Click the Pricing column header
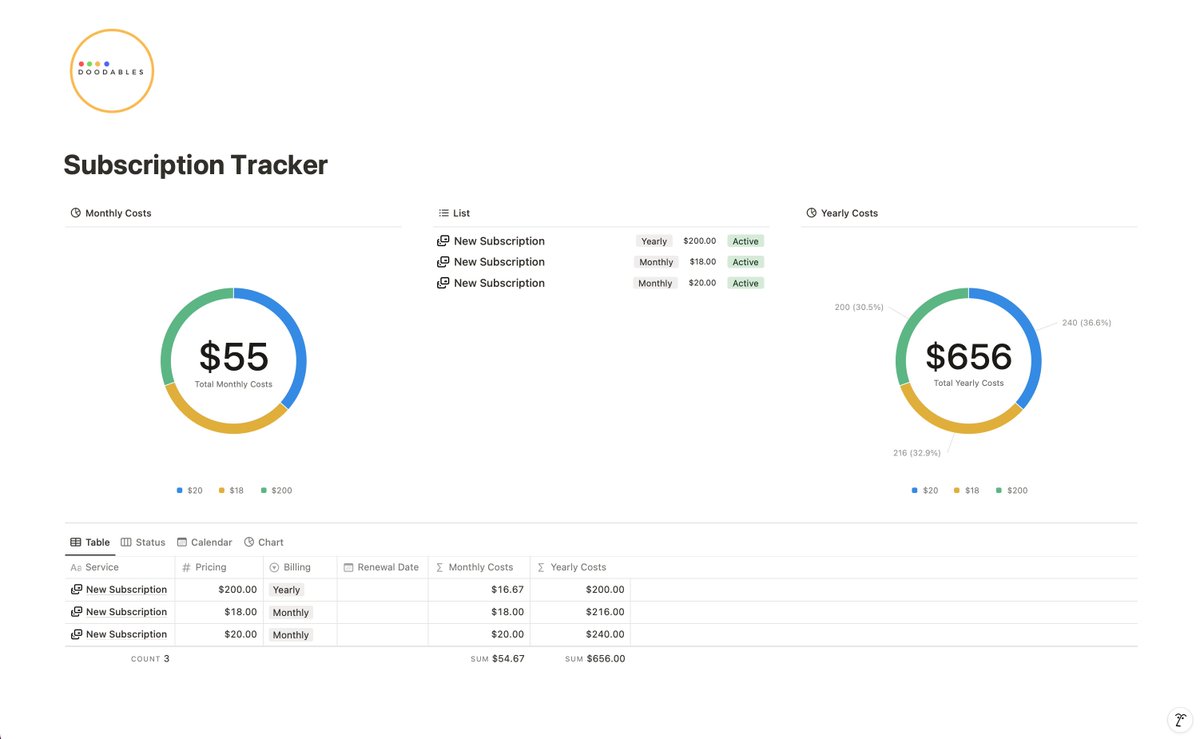This screenshot has width=1200, height=739. pyautogui.click(x=219, y=567)
